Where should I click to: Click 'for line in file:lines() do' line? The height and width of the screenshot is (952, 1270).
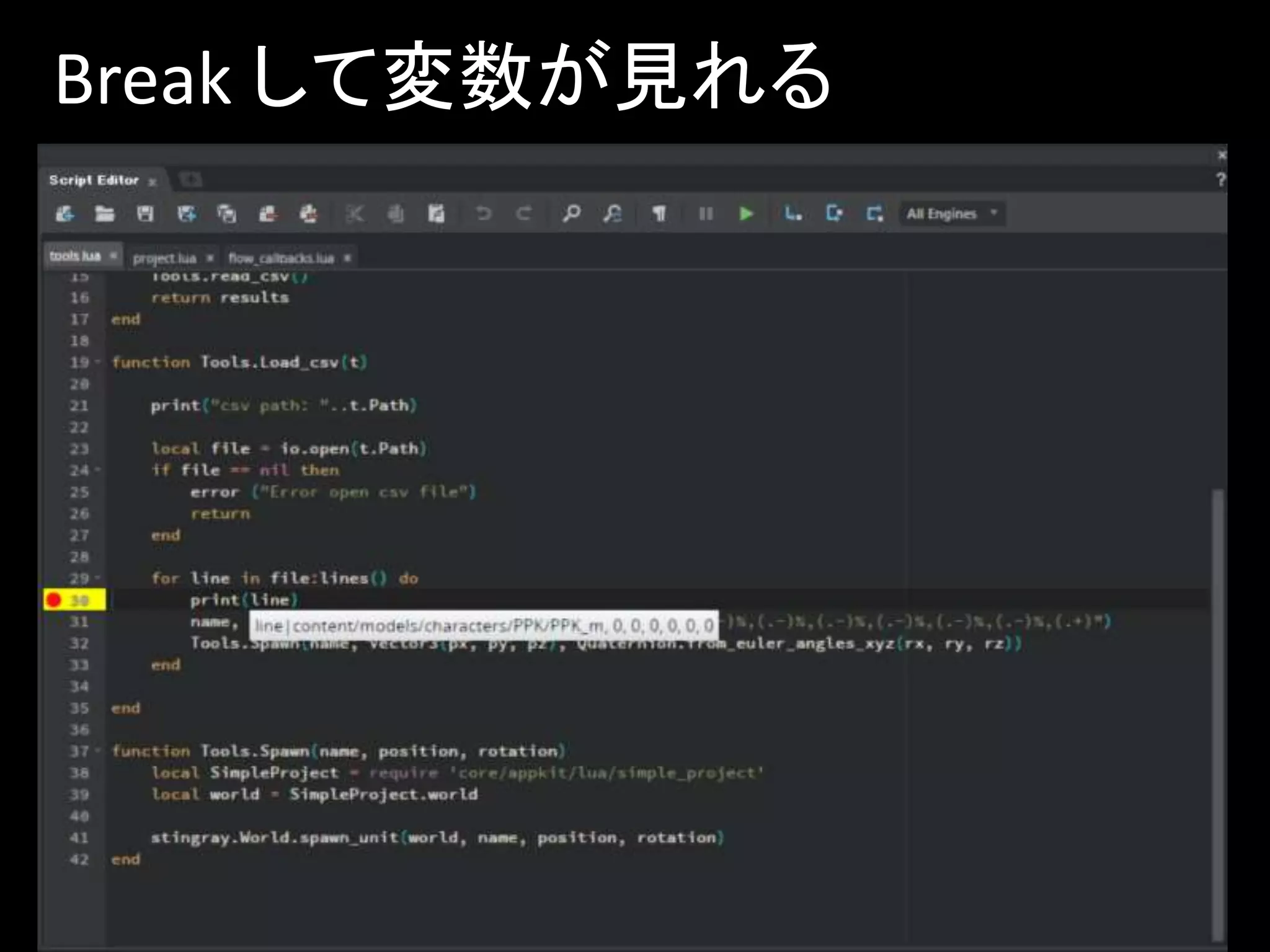click(285, 579)
